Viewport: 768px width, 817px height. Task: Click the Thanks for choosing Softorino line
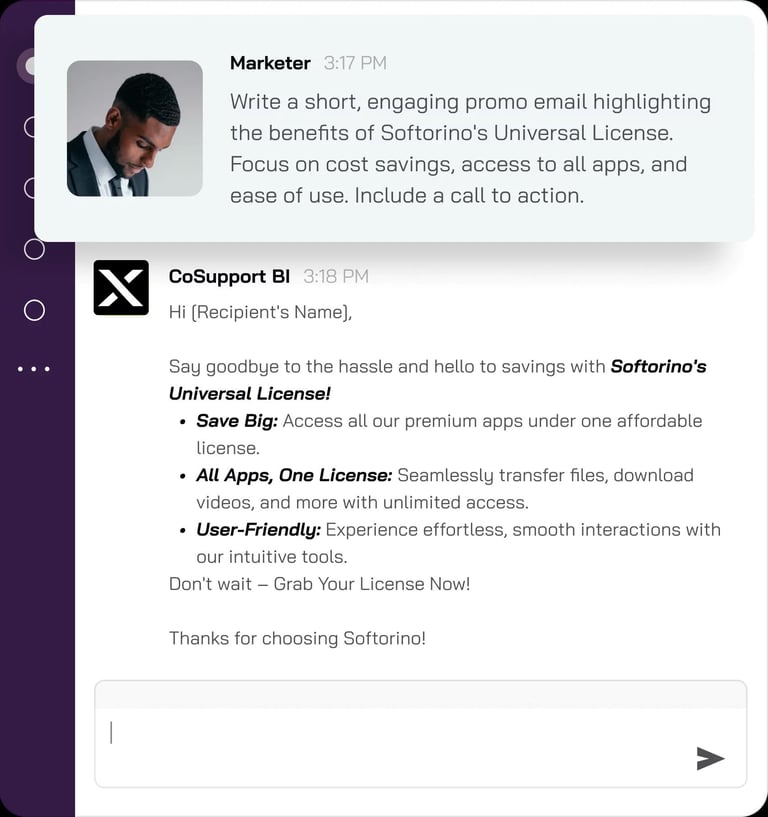click(297, 638)
